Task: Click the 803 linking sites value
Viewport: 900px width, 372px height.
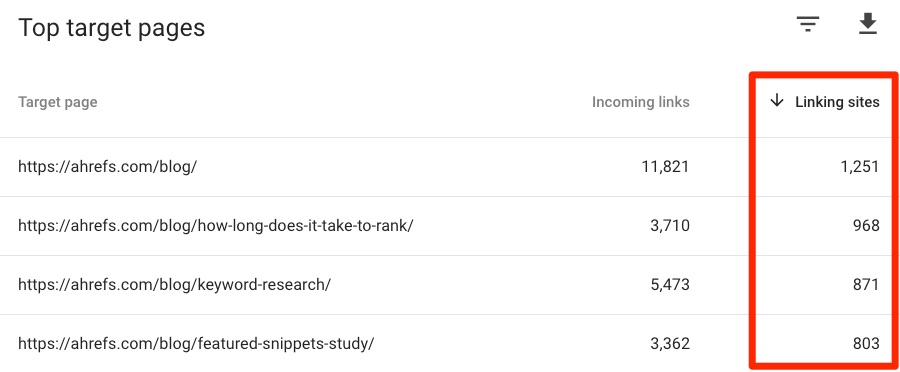Action: pyautogui.click(x=866, y=344)
